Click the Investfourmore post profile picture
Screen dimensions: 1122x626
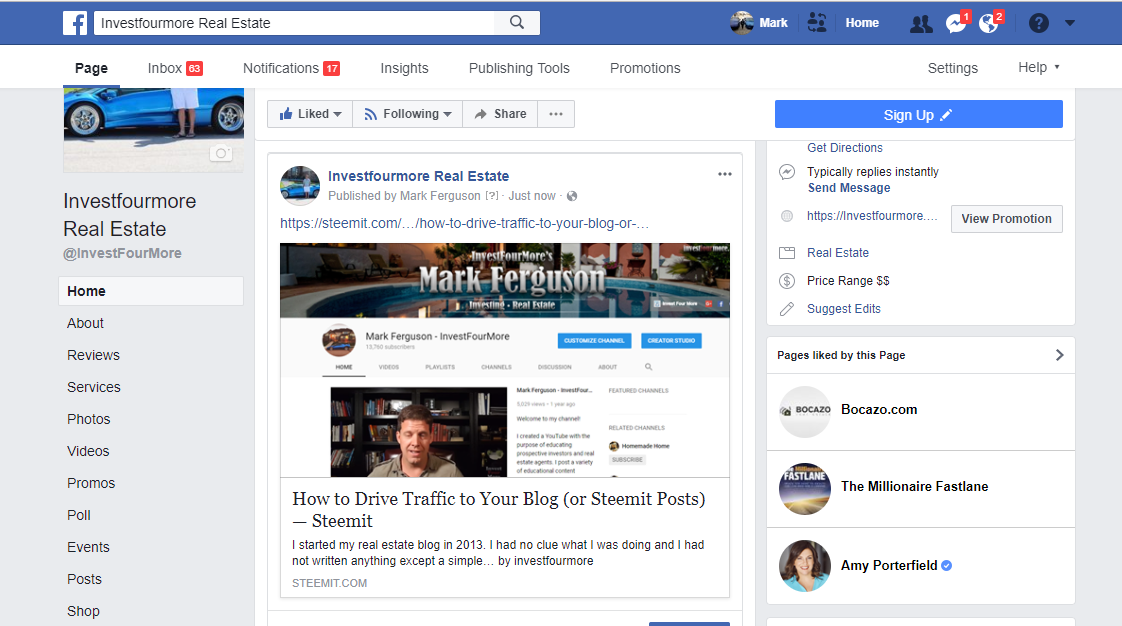tap(300, 186)
